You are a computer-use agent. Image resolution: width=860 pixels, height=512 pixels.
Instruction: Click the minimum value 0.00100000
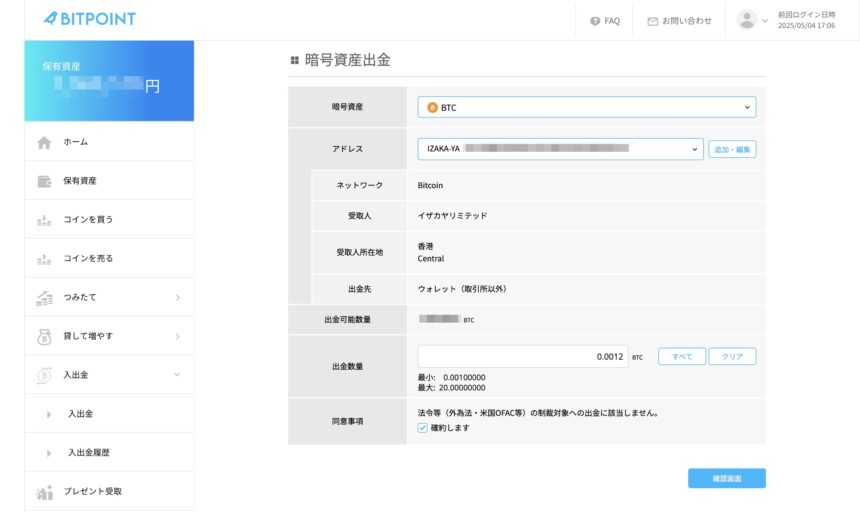click(464, 378)
